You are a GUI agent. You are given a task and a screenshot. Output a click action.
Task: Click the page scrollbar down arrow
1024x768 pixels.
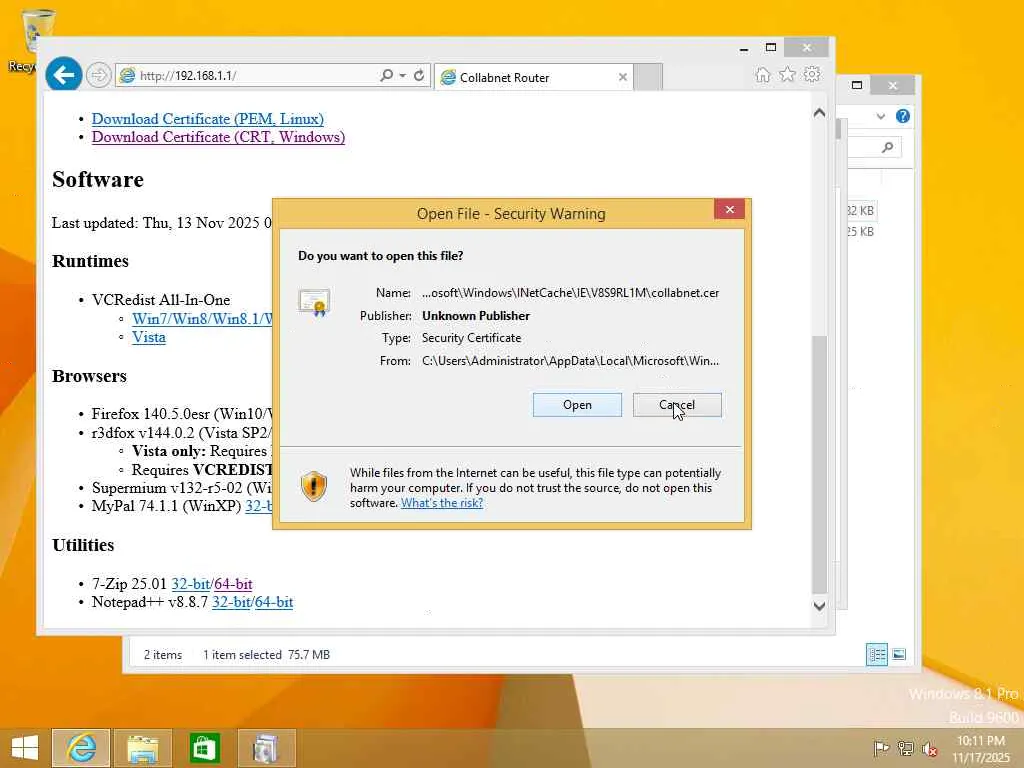tap(820, 606)
